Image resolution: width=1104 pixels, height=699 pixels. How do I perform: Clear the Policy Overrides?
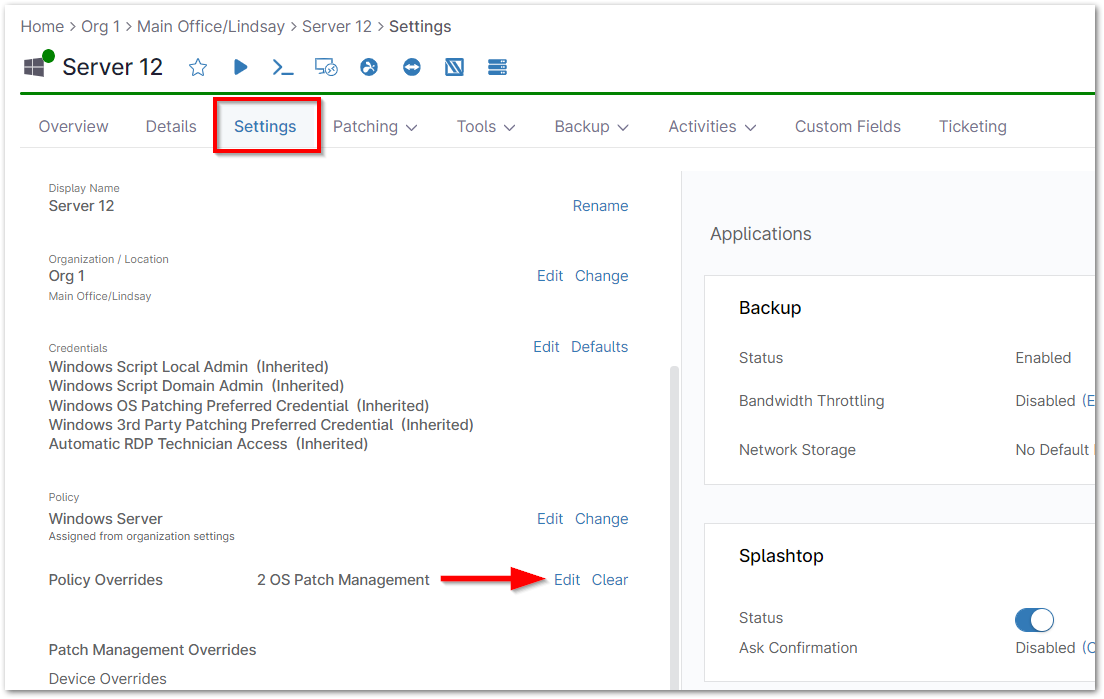point(610,580)
